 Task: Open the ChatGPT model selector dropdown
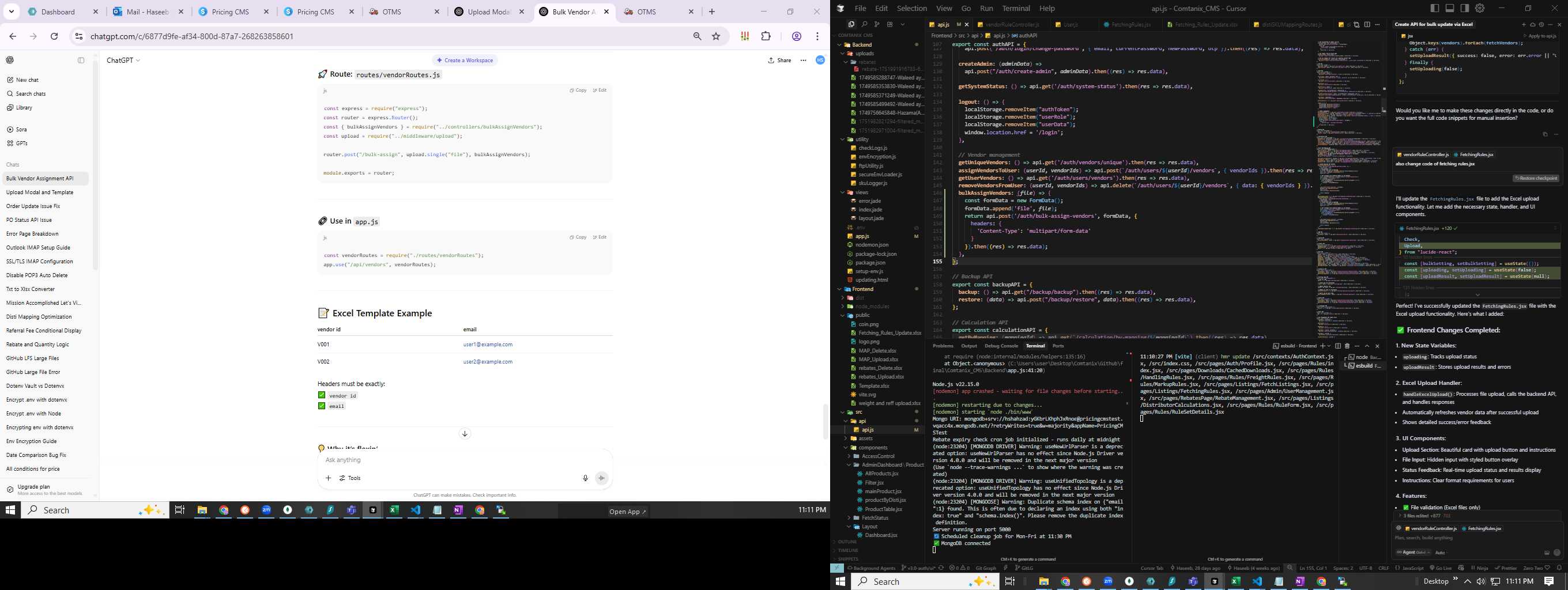pos(123,60)
